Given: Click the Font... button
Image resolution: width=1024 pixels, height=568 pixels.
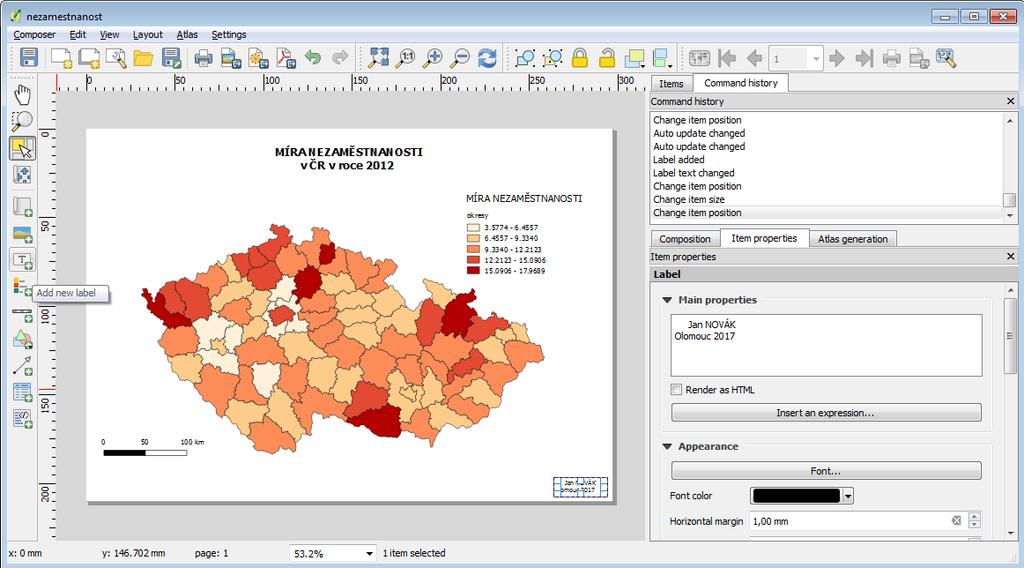Looking at the screenshot, I should [x=826, y=471].
